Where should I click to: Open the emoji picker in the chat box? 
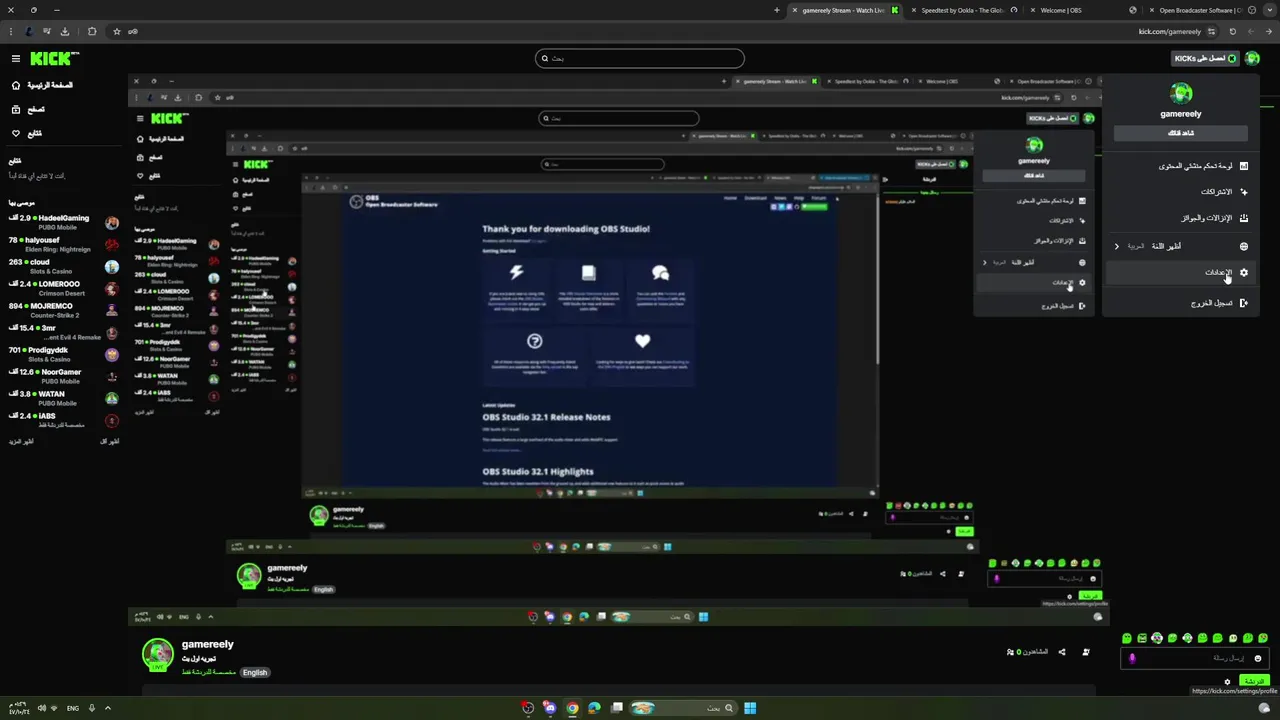click(1258, 658)
